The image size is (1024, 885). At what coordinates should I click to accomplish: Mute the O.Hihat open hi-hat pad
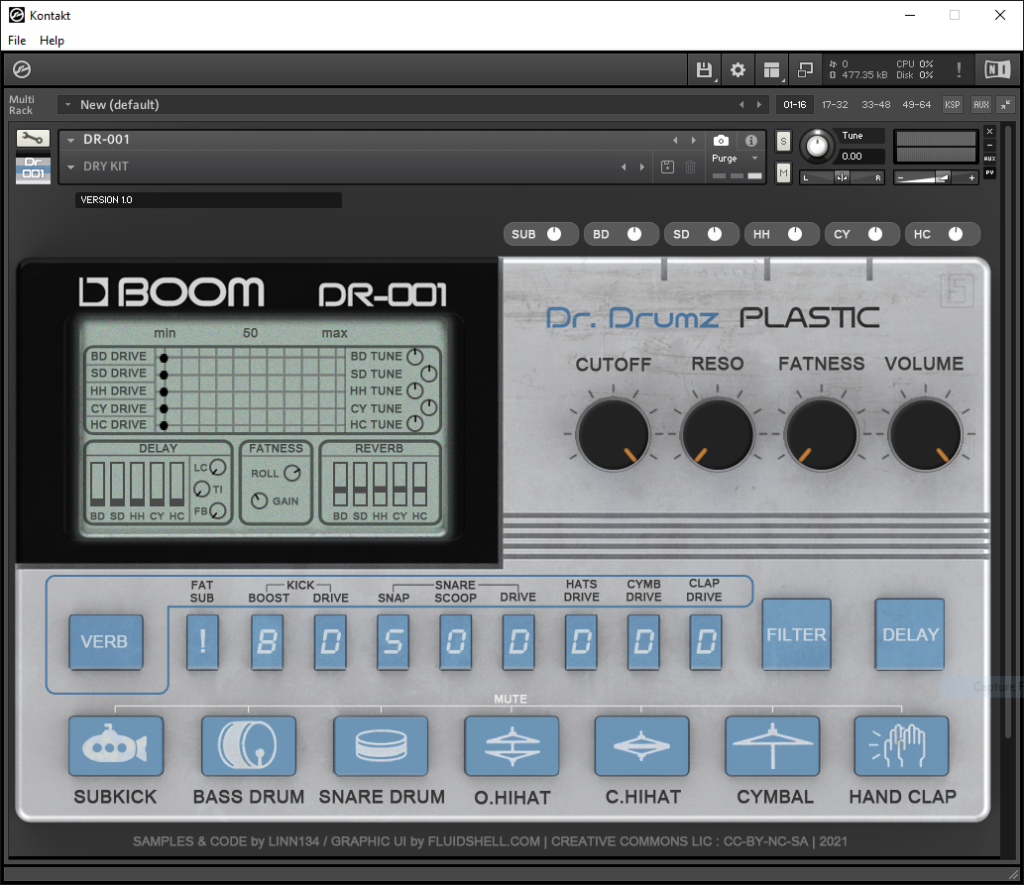pyautogui.click(x=512, y=746)
